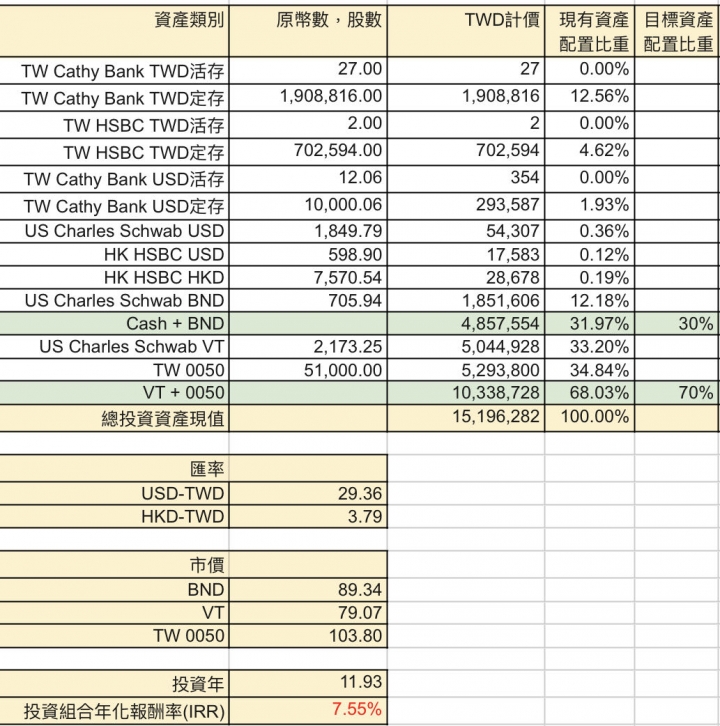The height and width of the screenshot is (726, 720).
Task: Click the TWD value 28,678
Action: pos(466,277)
